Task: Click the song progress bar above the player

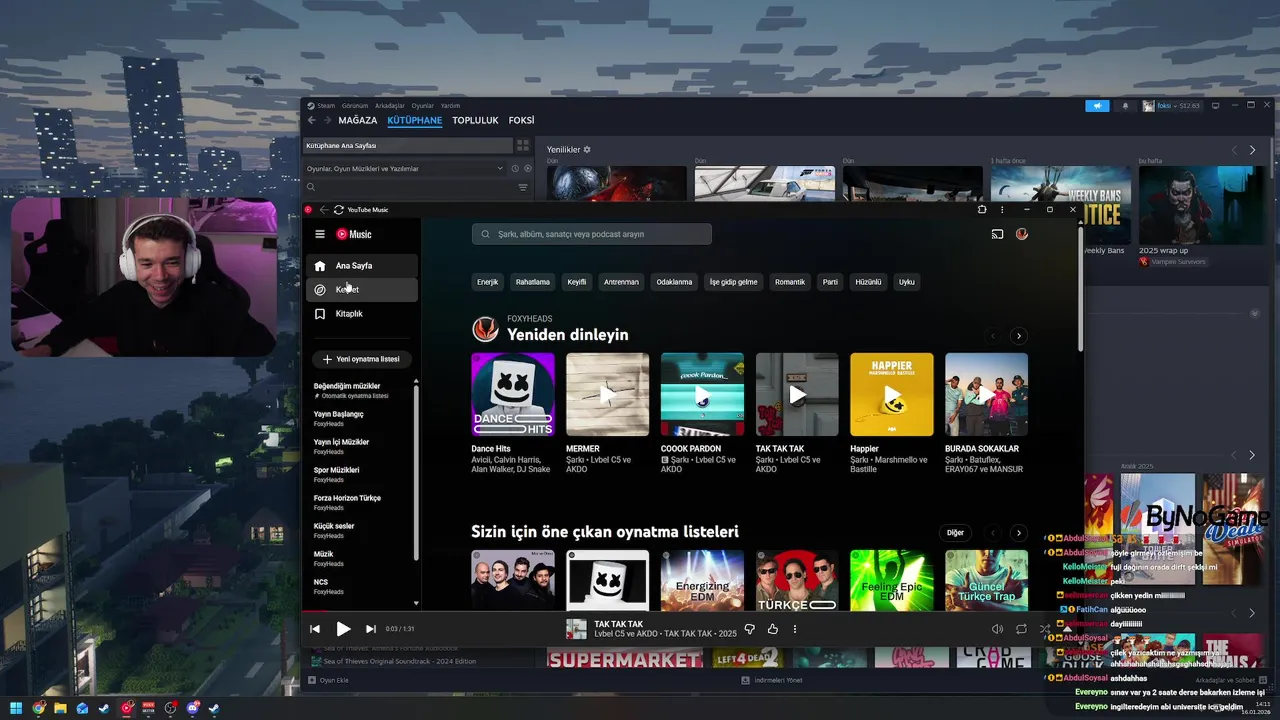Action: pos(690,611)
